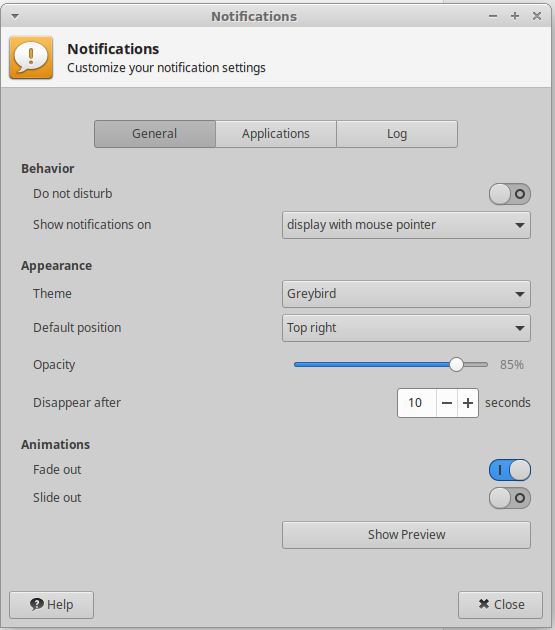The width and height of the screenshot is (555, 630).
Task: Switch to the Log tab
Action: click(x=397, y=134)
